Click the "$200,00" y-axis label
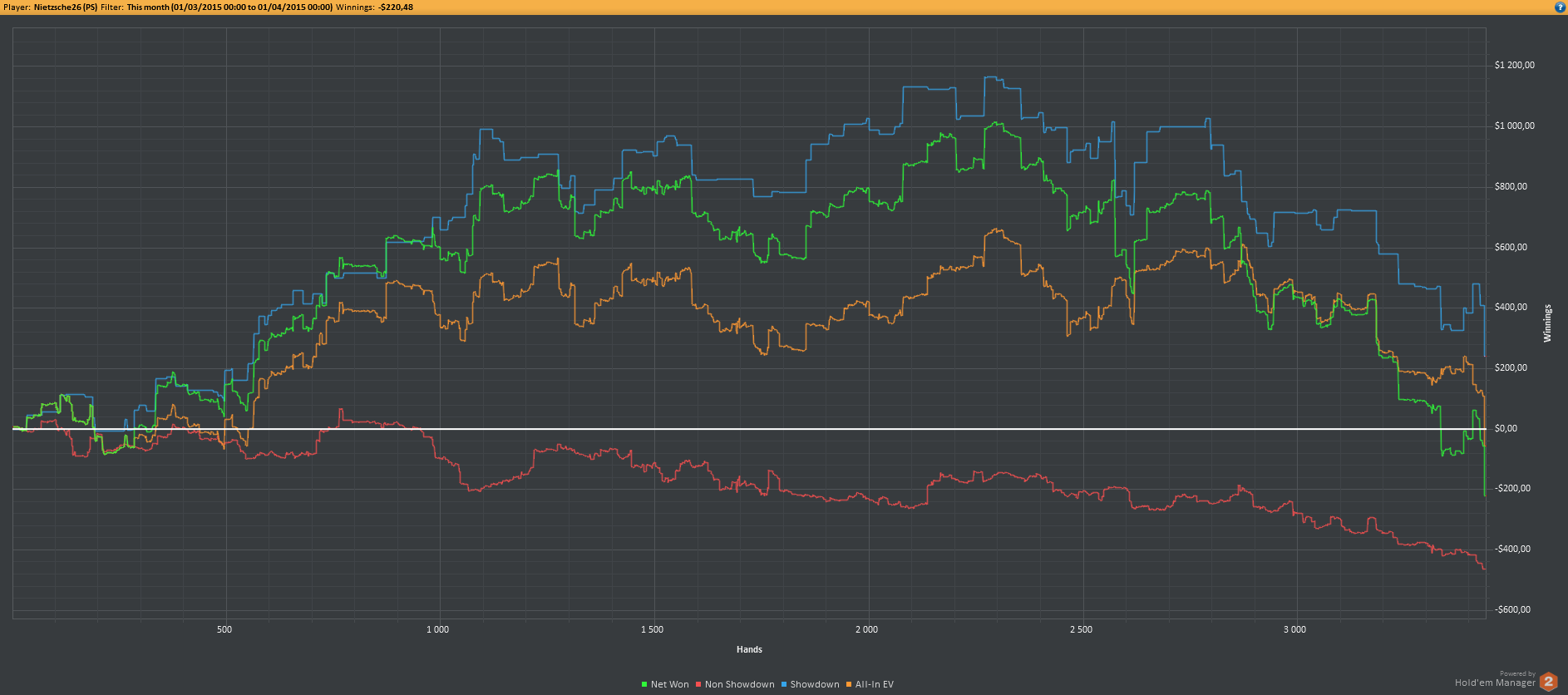The height and width of the screenshot is (695, 1568). point(1511,367)
